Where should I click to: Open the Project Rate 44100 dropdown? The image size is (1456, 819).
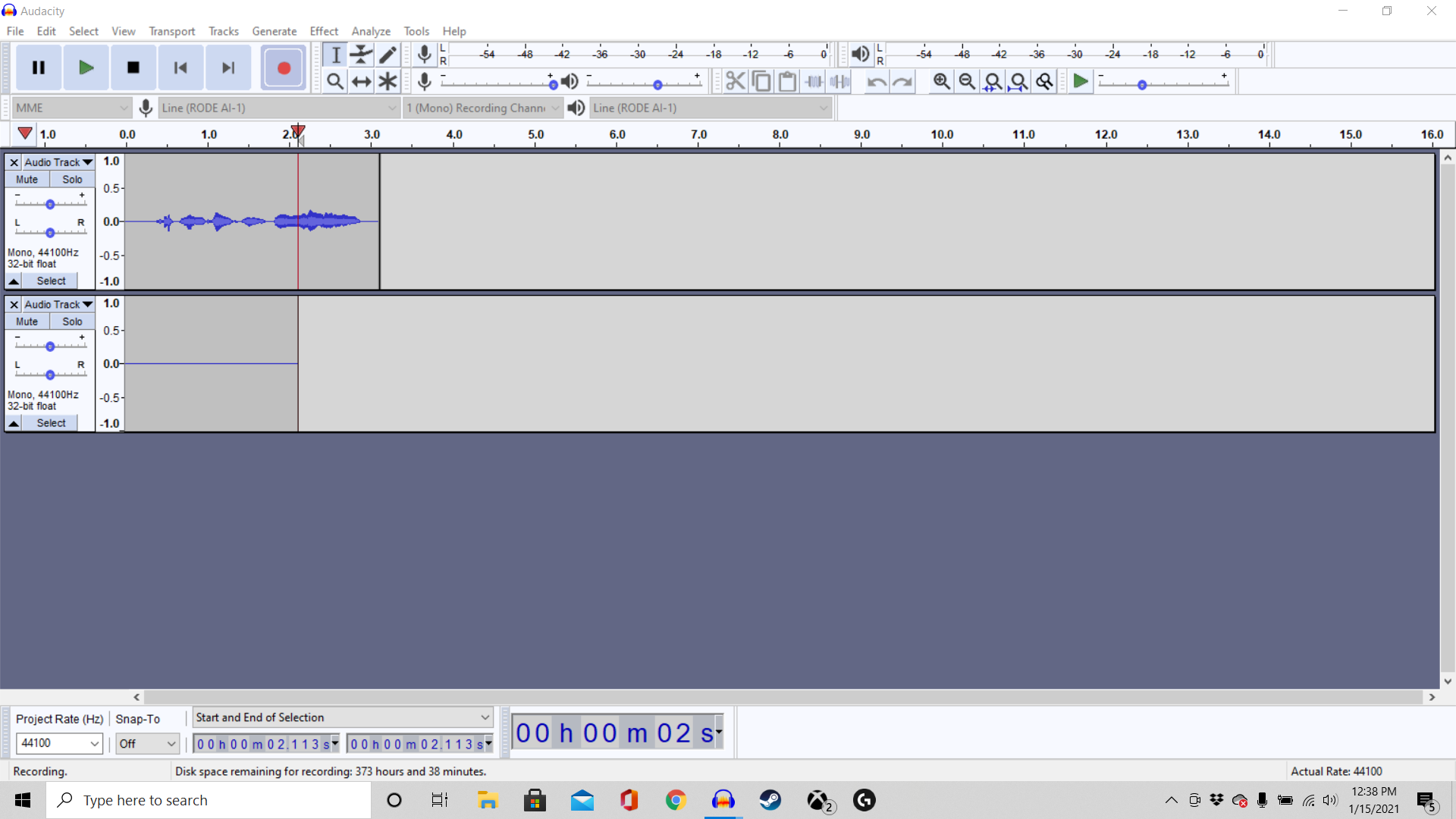[59, 743]
